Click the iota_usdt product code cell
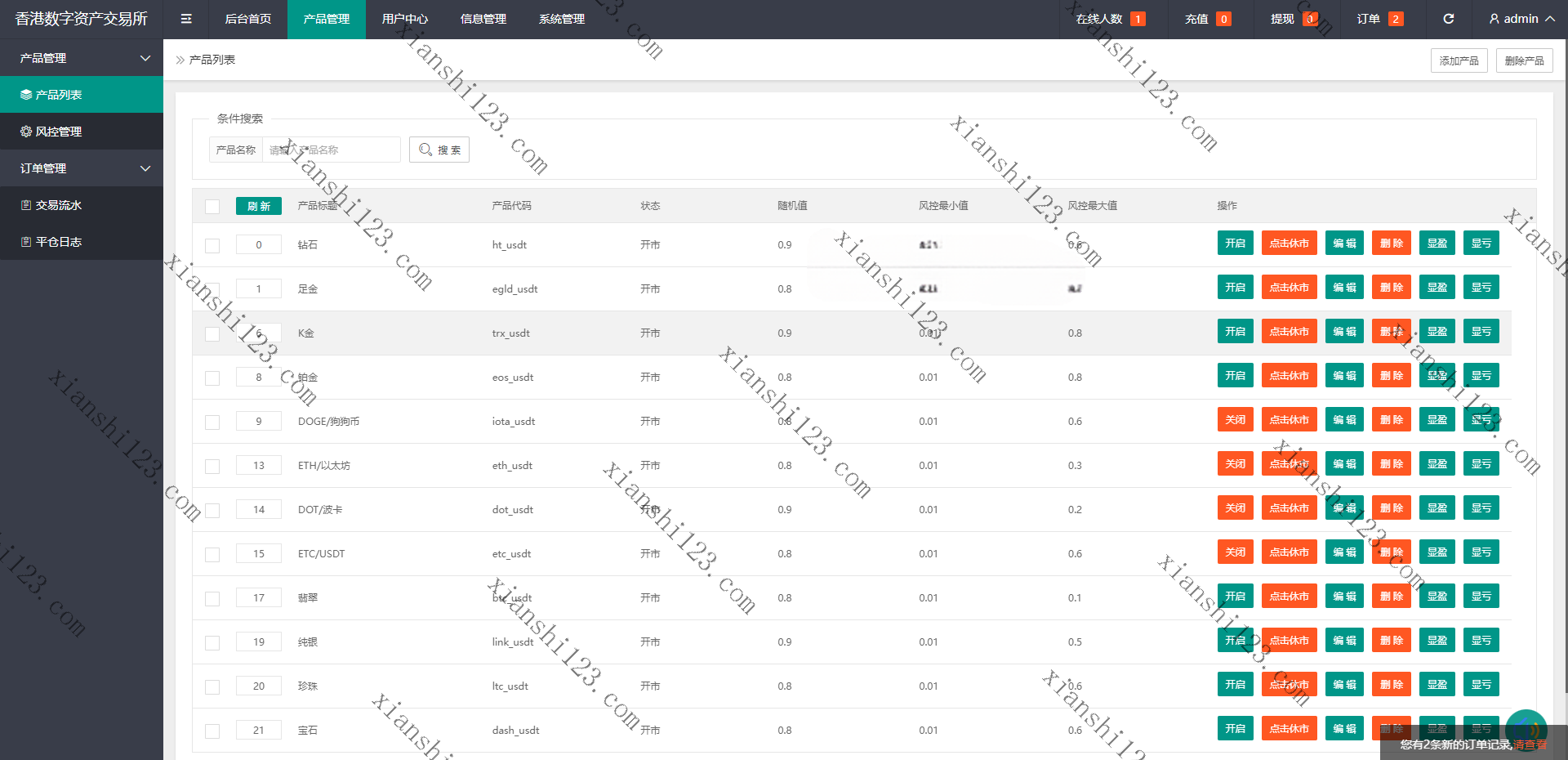Screen dimensions: 1568x760 pos(514,422)
